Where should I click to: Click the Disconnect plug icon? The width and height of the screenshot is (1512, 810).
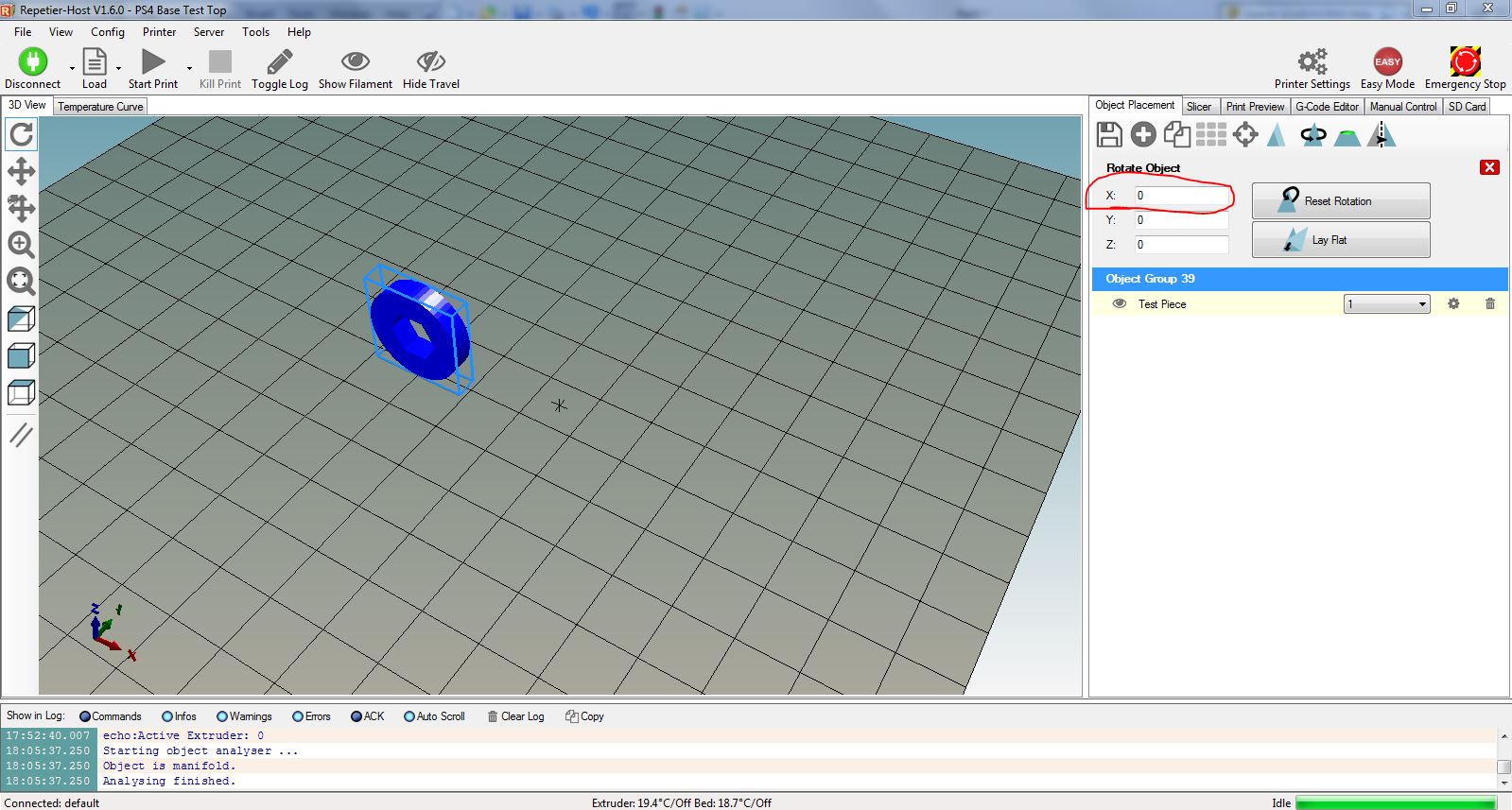click(33, 62)
